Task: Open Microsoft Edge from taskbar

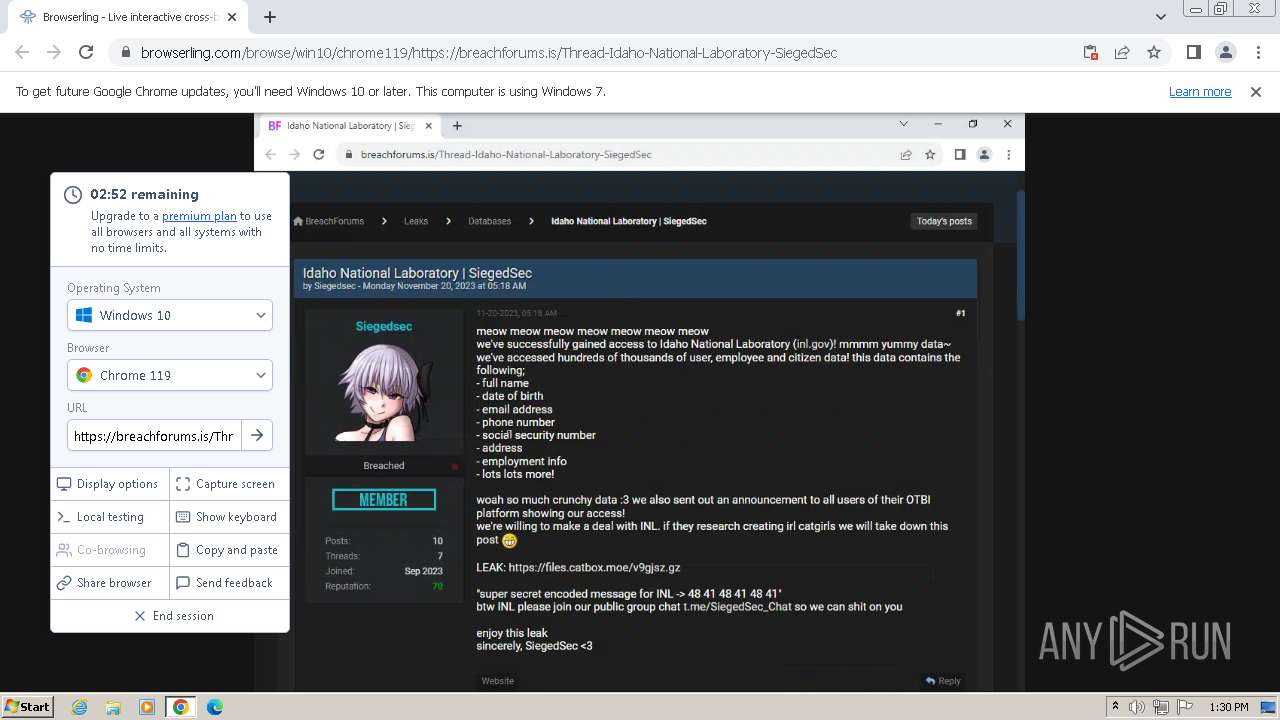Action: [x=215, y=707]
